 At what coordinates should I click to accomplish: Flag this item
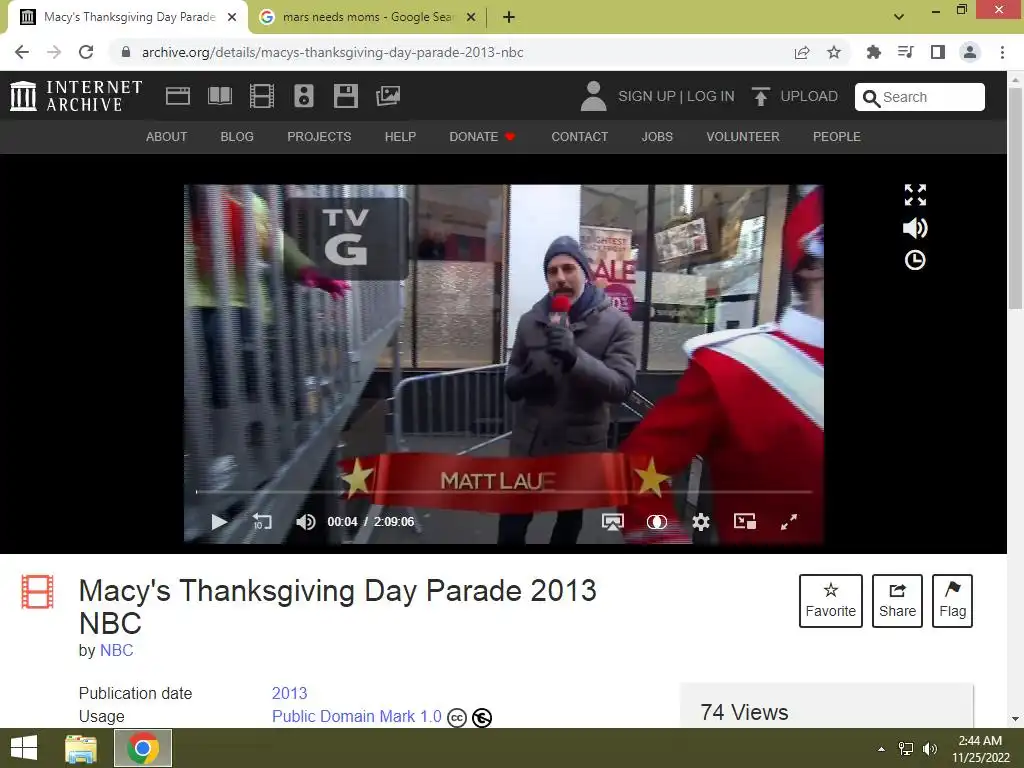click(952, 601)
